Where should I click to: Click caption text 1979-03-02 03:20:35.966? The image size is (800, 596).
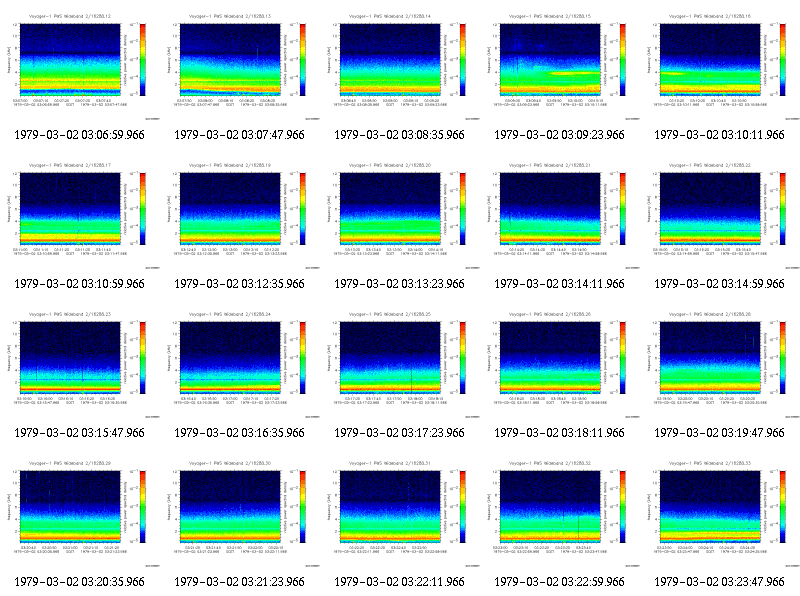pyautogui.click(x=80, y=582)
